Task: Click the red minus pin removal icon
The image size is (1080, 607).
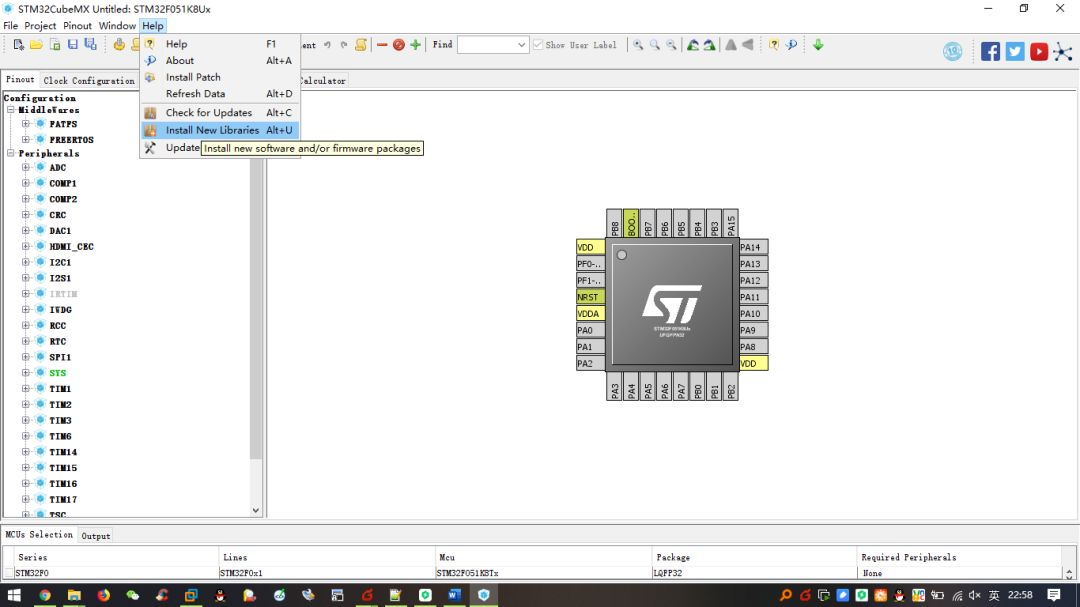Action: pos(383,44)
